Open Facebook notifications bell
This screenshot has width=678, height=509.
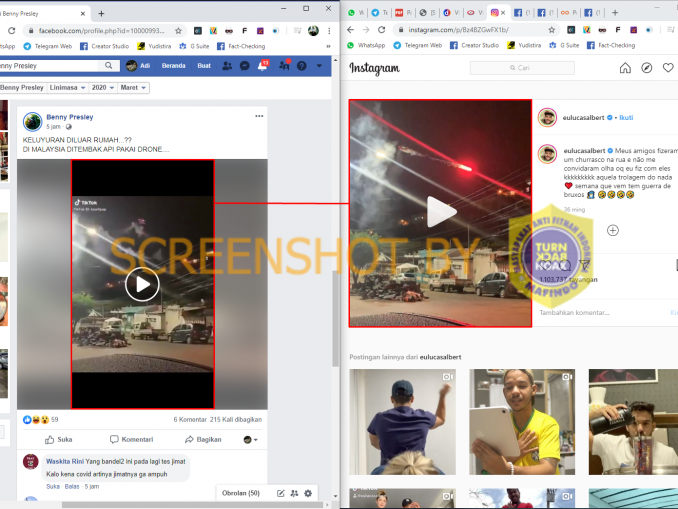click(262, 66)
